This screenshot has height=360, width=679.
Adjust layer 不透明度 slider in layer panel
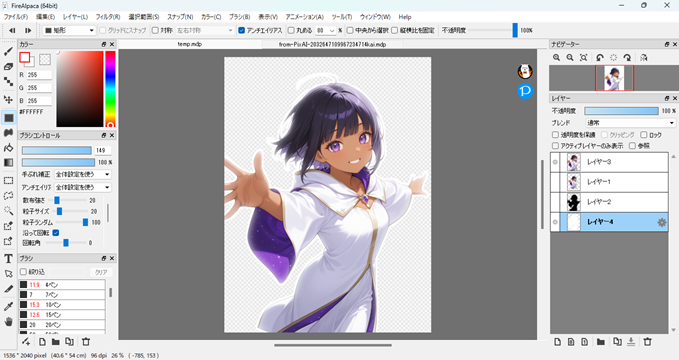coord(621,111)
